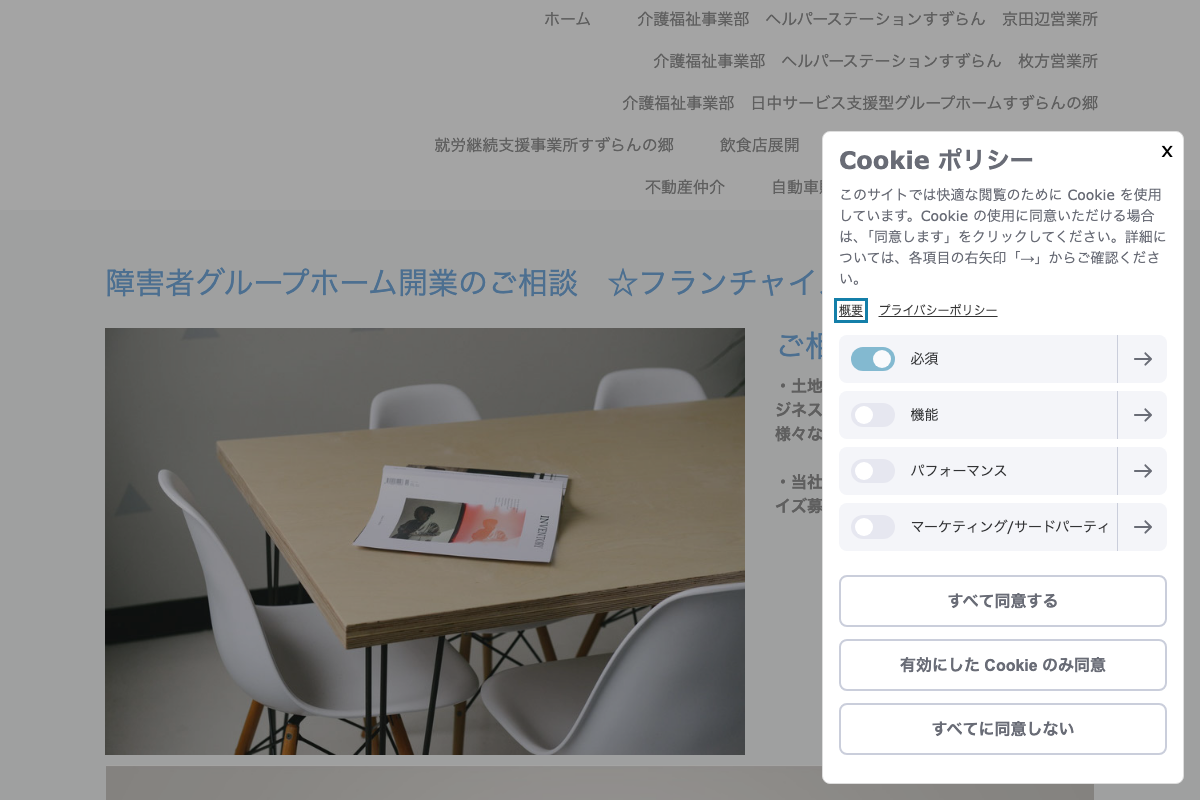This screenshot has height=800, width=1200.
Task: Open 飲食店展開 menu item
Action: [760, 145]
